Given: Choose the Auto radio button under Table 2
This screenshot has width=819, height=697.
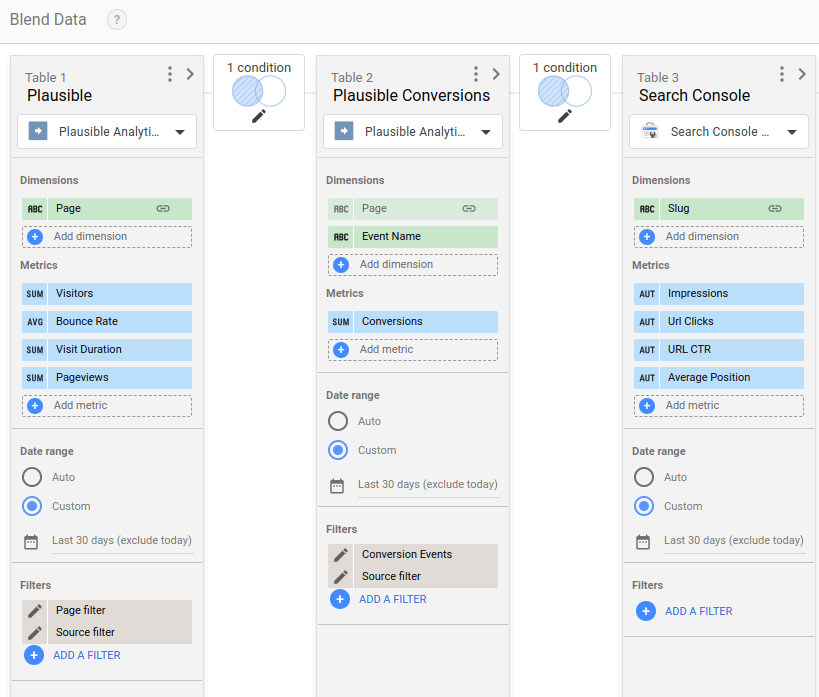Looking at the screenshot, I should 337,421.
